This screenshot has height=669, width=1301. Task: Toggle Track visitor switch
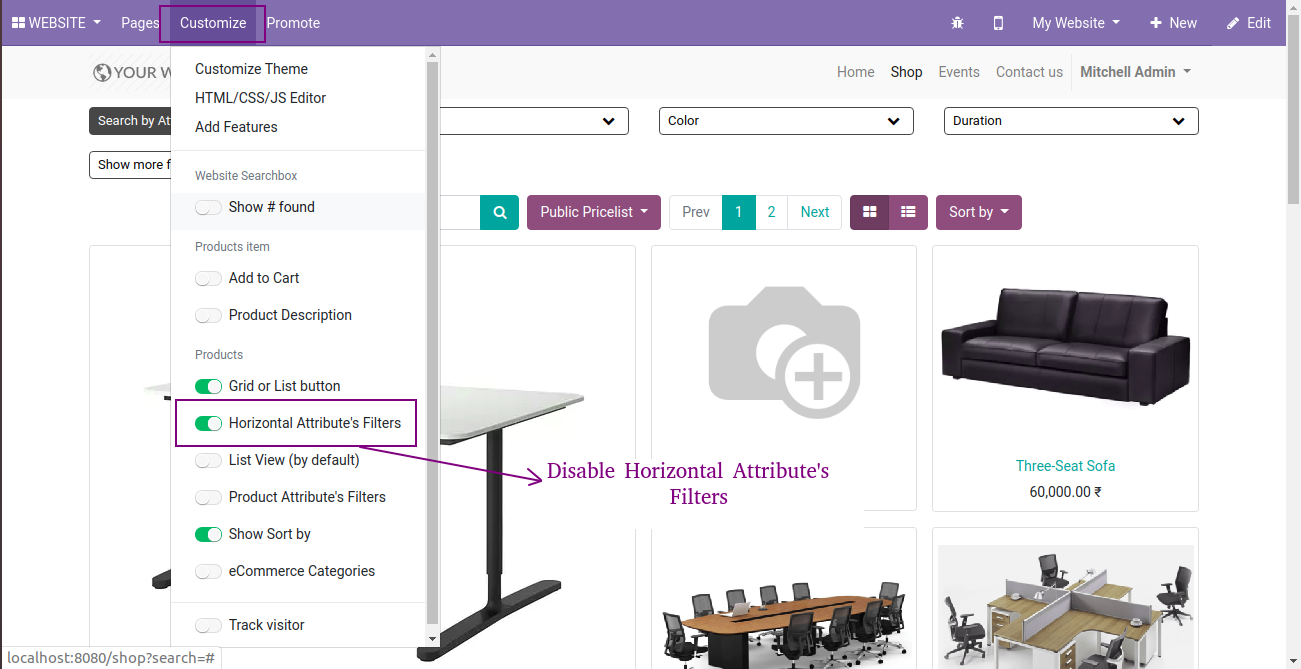(x=208, y=625)
